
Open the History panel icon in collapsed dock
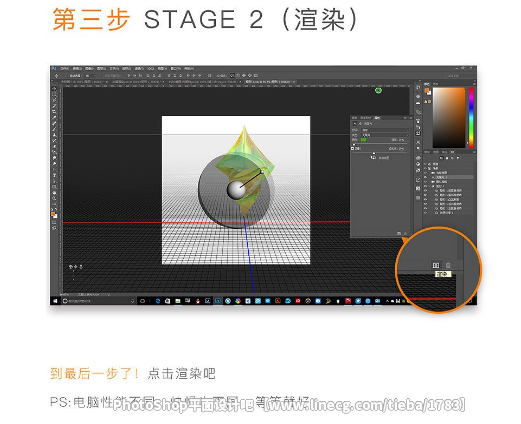(418, 87)
